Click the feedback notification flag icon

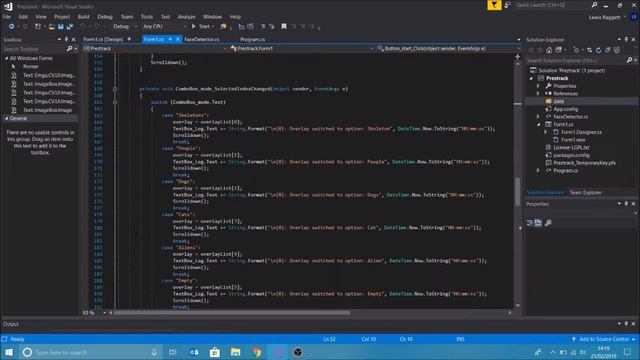pos(494,5)
